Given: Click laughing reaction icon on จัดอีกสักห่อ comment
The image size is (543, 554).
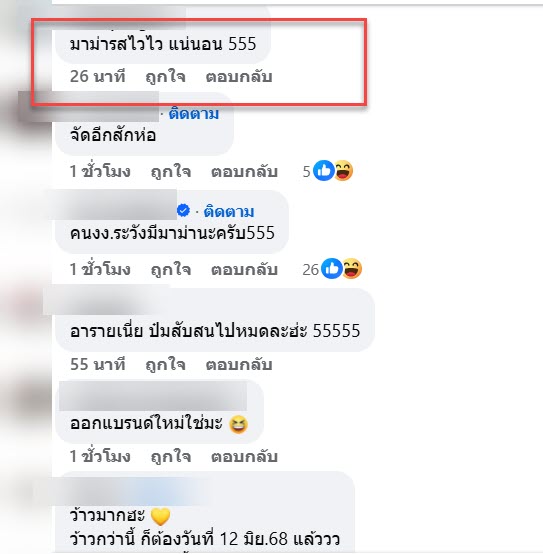Looking at the screenshot, I should (343, 171).
